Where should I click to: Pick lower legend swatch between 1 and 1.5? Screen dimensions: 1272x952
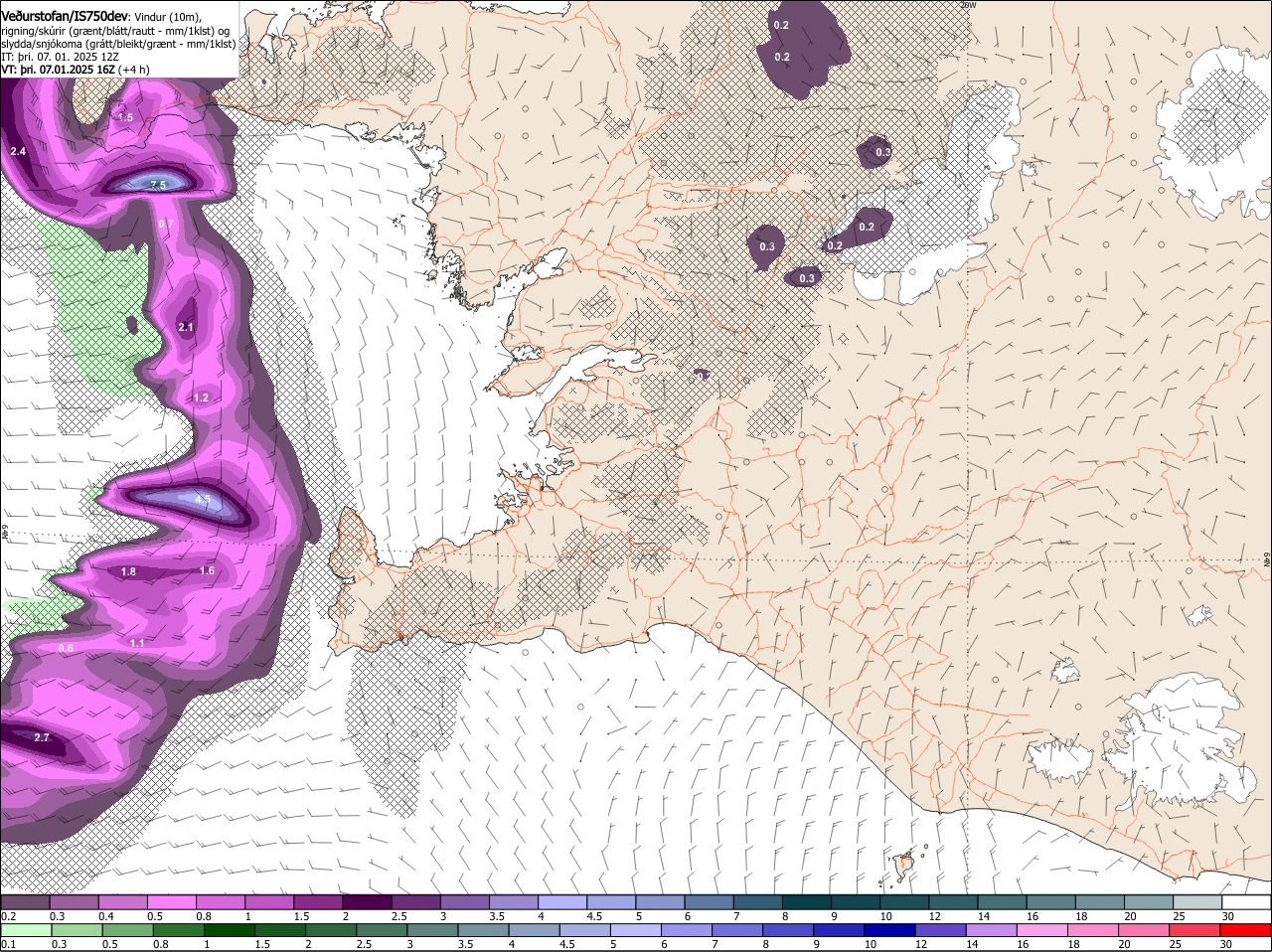point(231,930)
